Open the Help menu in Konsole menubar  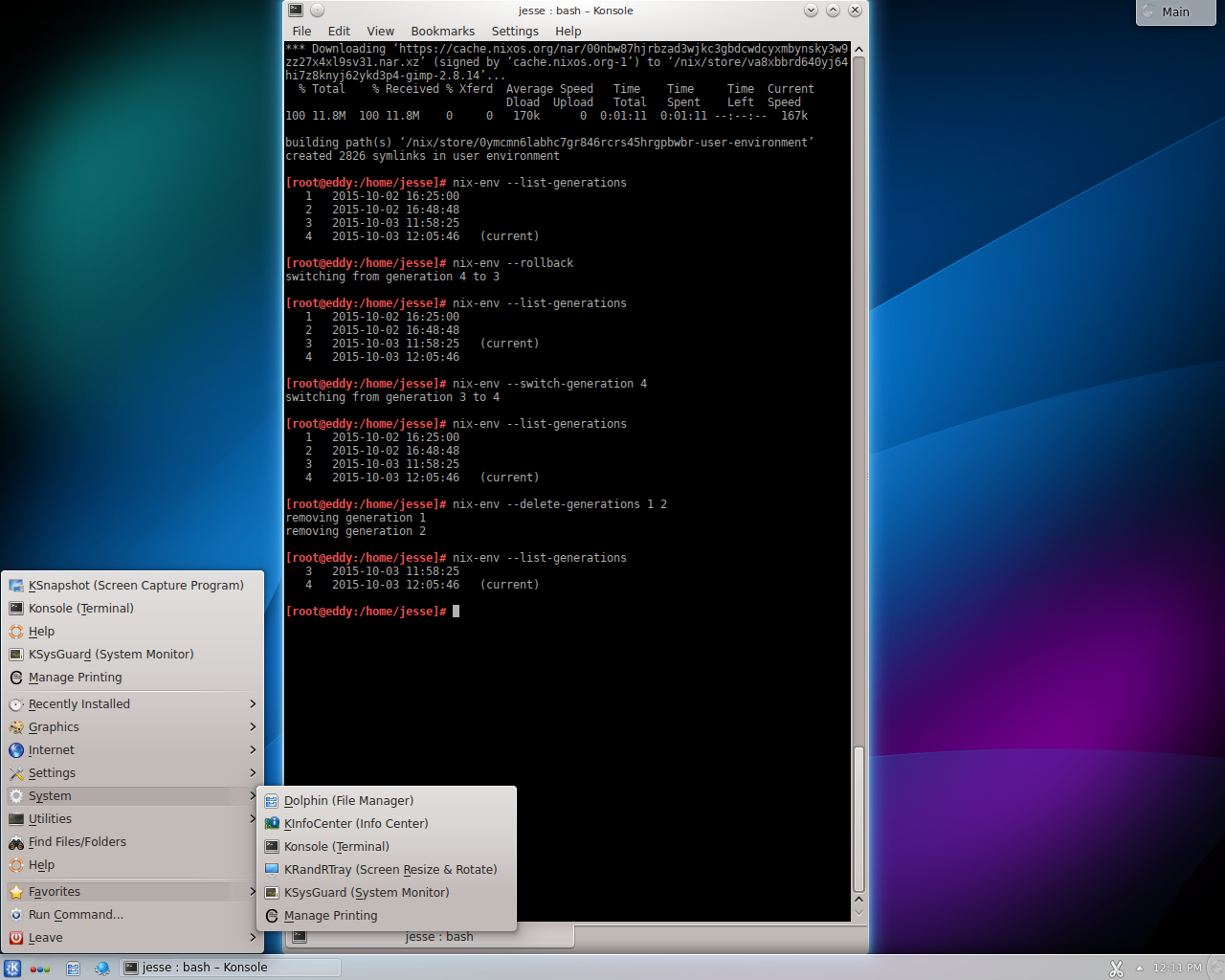click(x=568, y=32)
